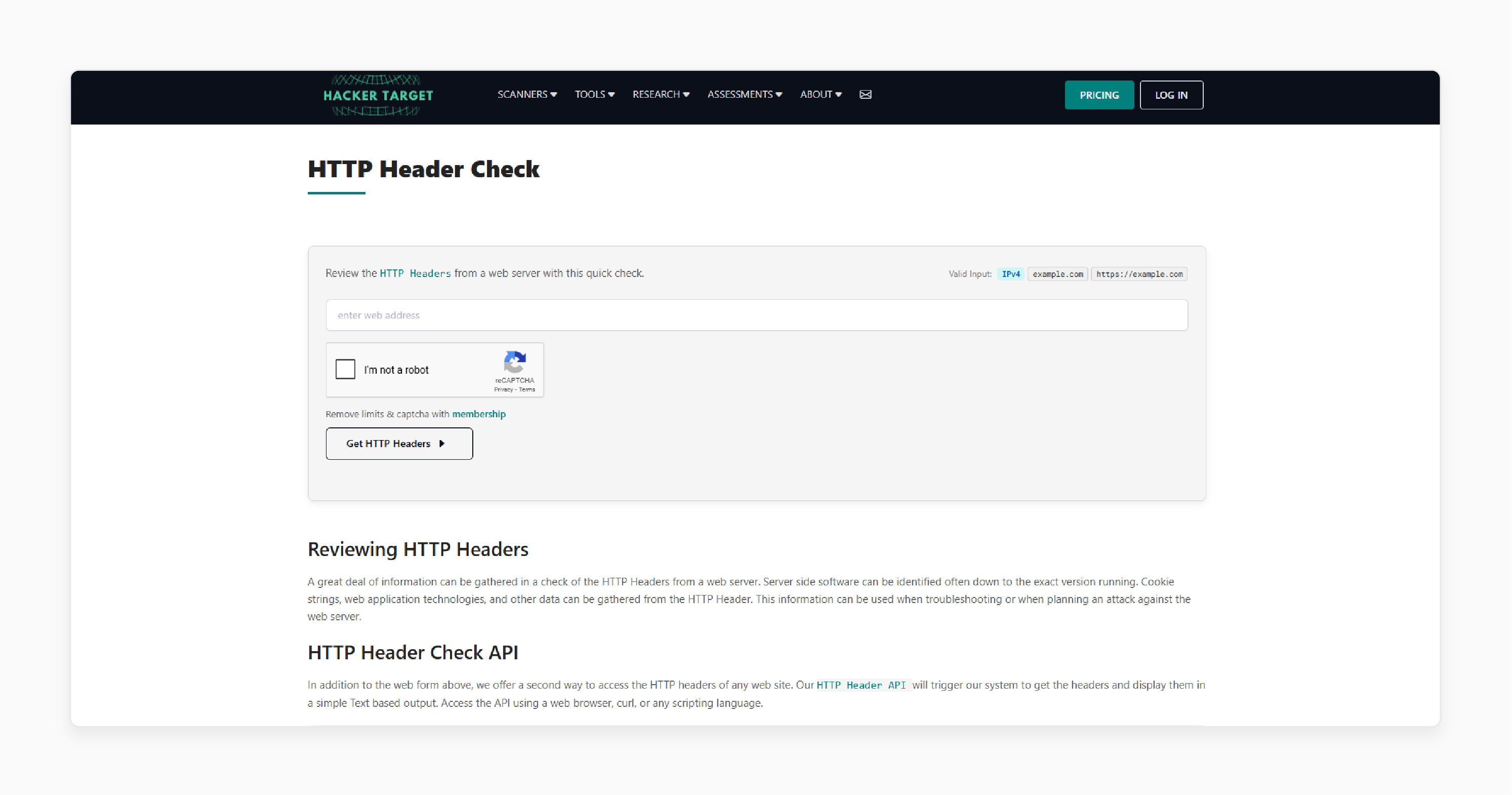This screenshot has height=795, width=1512.
Task: Click the https://example.com input tag
Action: (x=1139, y=274)
